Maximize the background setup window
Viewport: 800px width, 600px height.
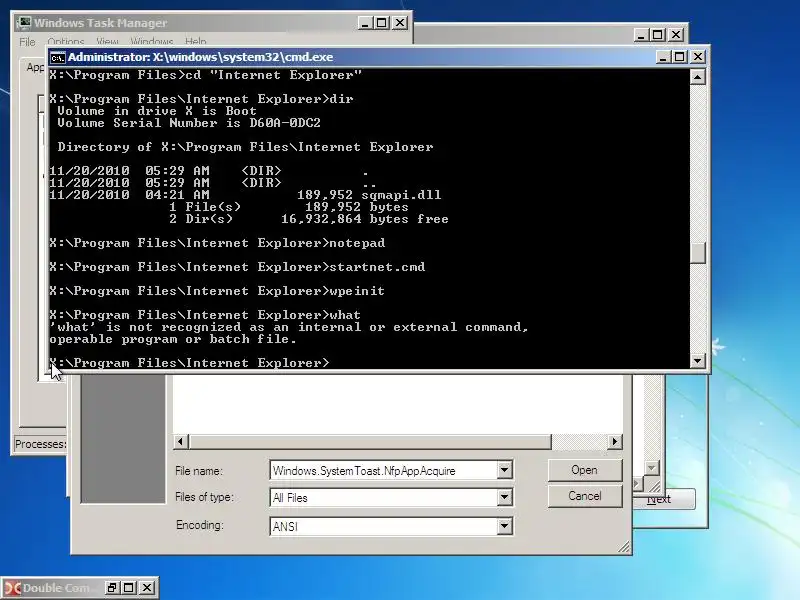[658, 35]
